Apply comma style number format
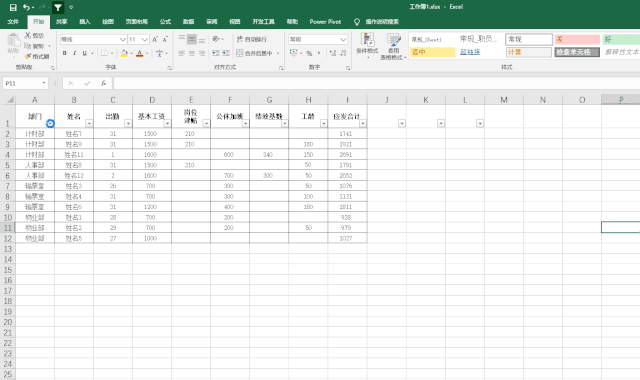640x380 pixels. coord(319,53)
